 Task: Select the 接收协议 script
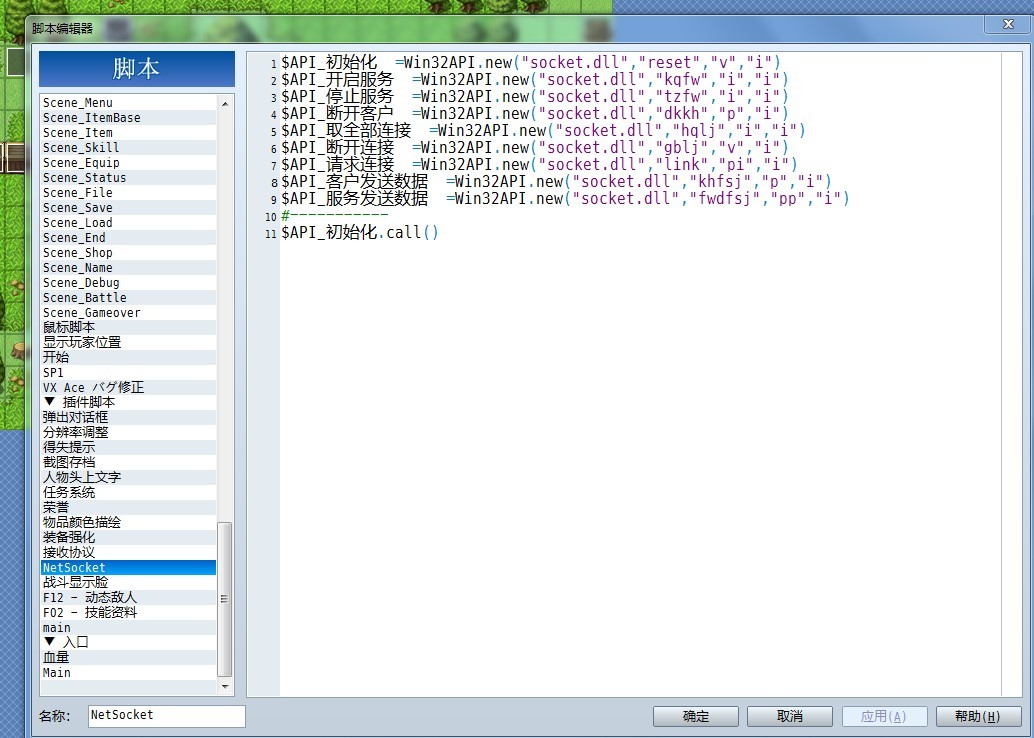129,553
